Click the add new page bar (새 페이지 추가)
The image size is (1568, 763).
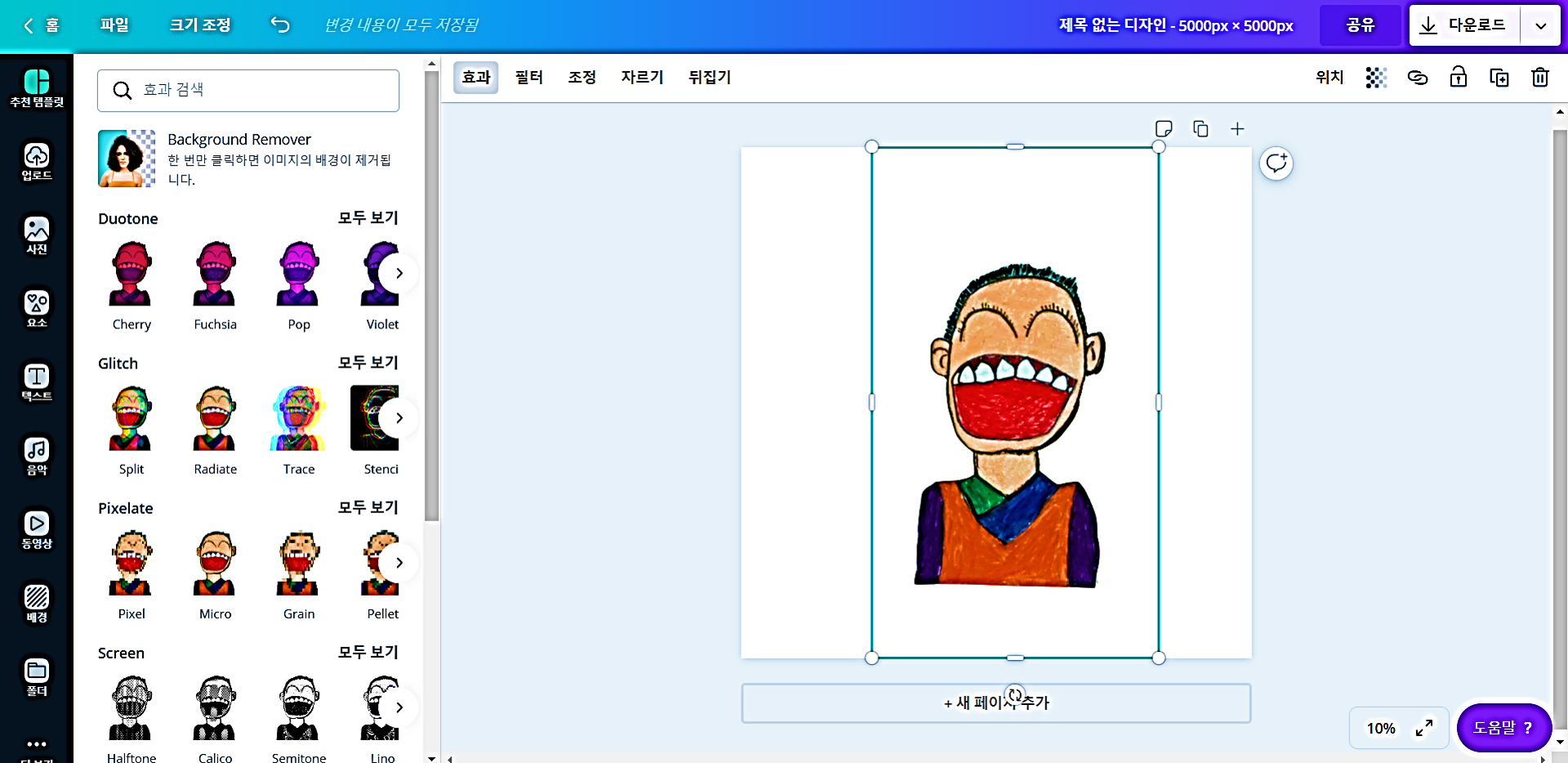click(x=996, y=703)
